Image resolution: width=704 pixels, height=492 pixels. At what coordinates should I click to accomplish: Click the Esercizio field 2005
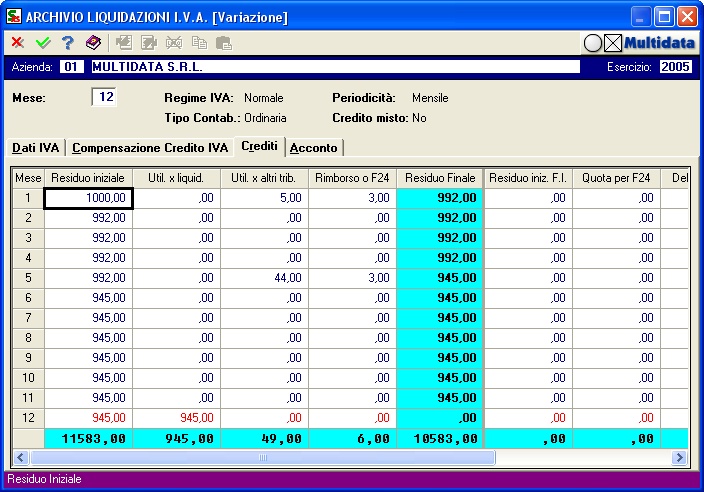point(675,67)
